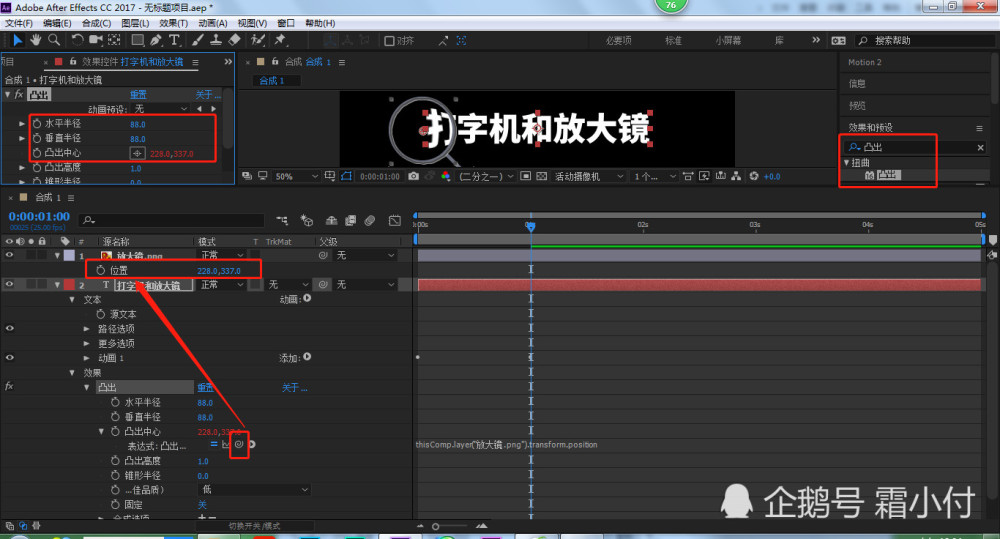Open the Motion 2 panel

click(x=864, y=63)
